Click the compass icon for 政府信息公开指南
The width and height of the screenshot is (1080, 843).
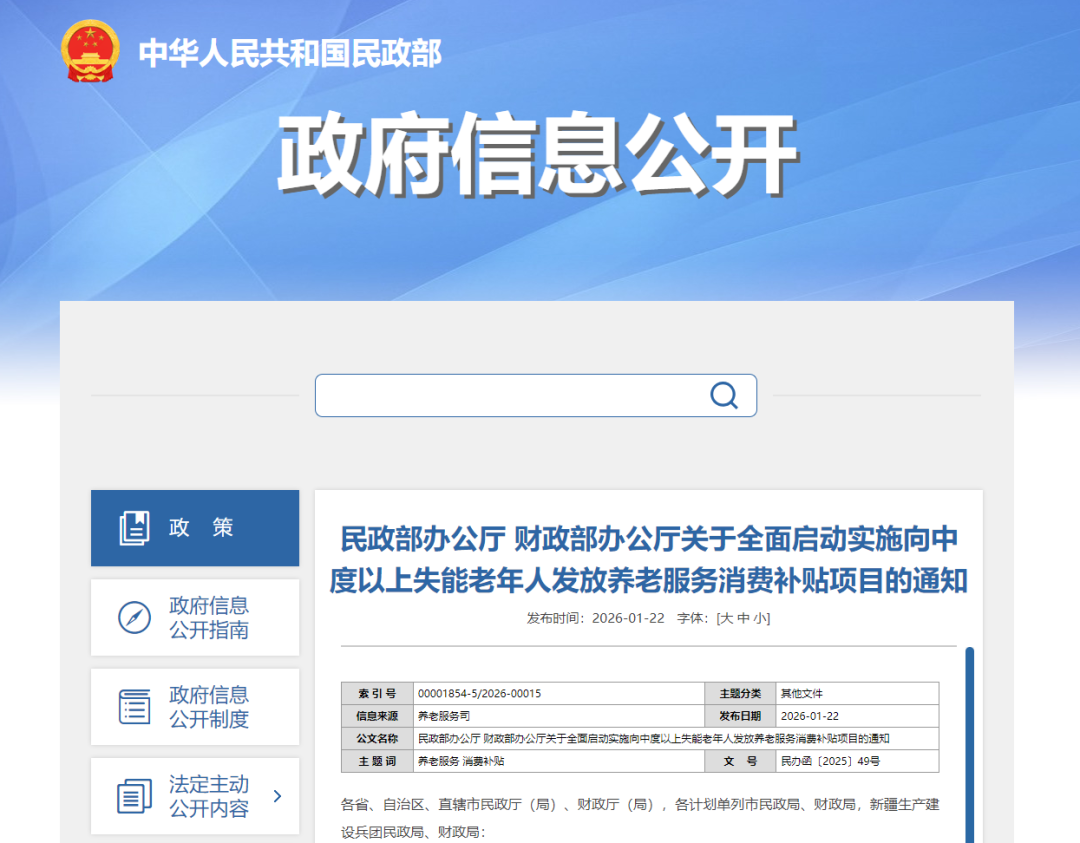tap(134, 618)
